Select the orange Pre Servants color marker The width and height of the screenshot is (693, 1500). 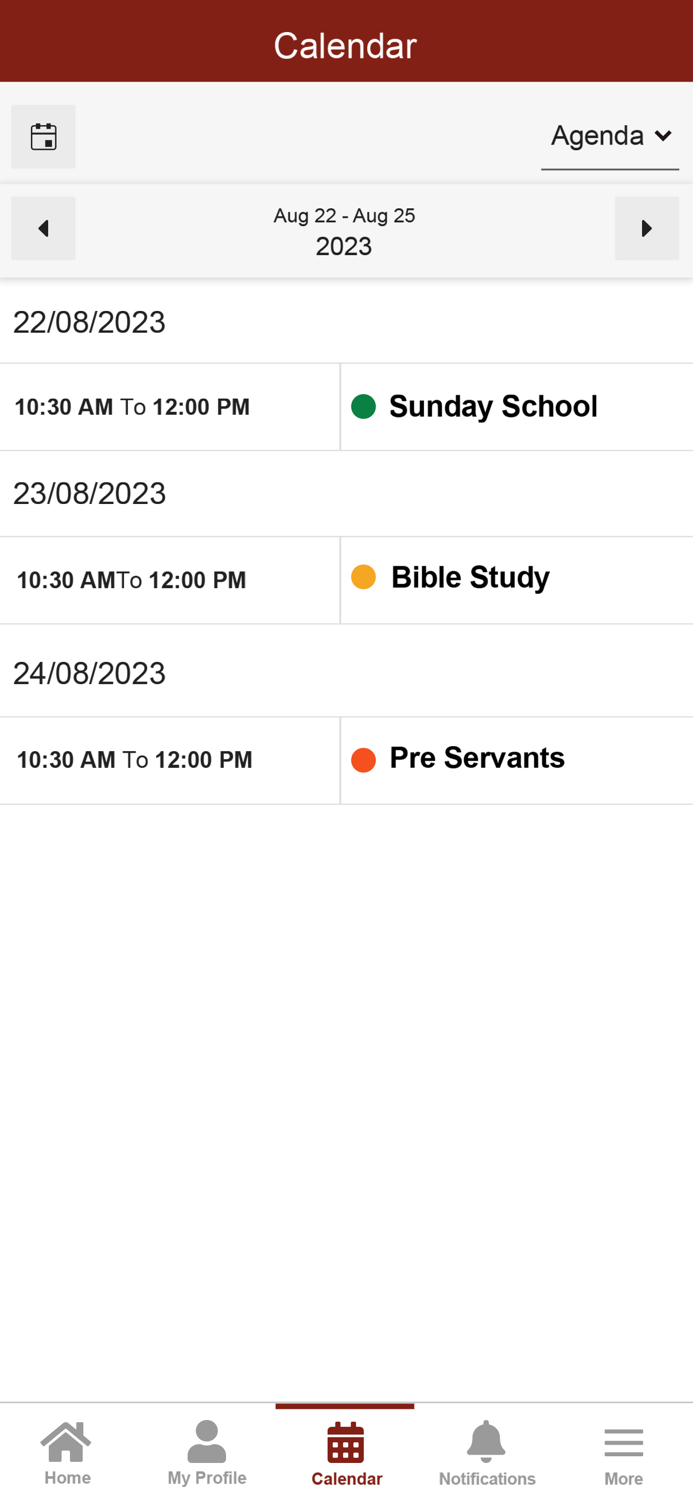pos(363,760)
